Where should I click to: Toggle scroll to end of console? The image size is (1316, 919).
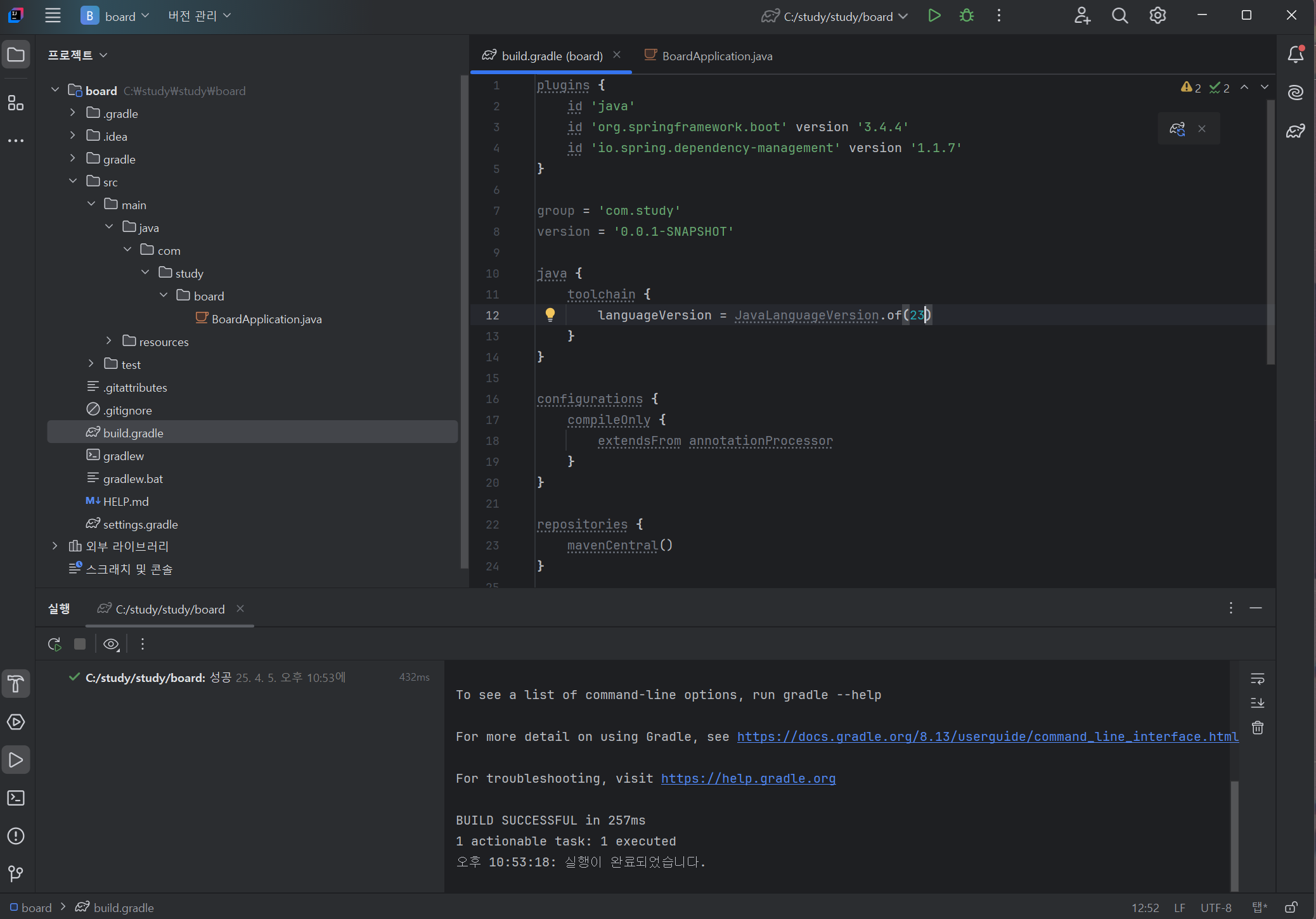[x=1257, y=703]
